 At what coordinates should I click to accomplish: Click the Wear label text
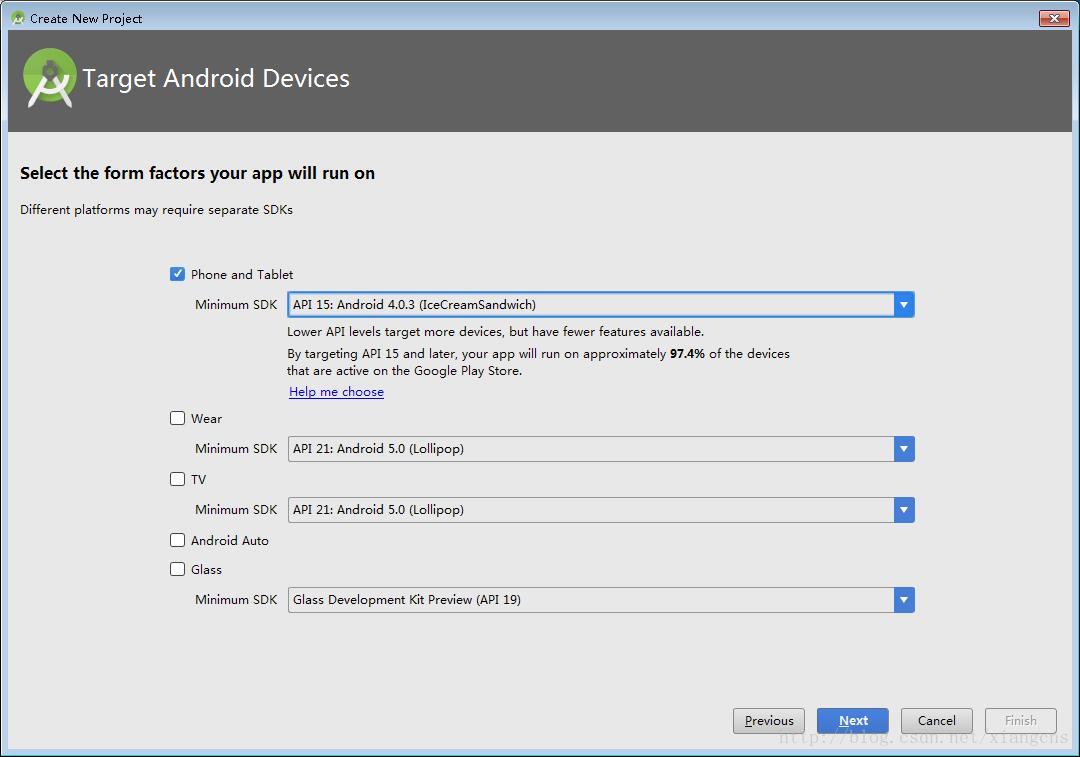(206, 419)
